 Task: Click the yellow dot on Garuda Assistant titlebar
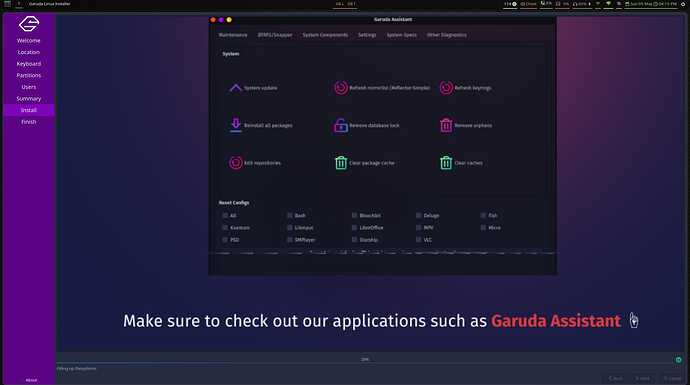(x=229, y=20)
